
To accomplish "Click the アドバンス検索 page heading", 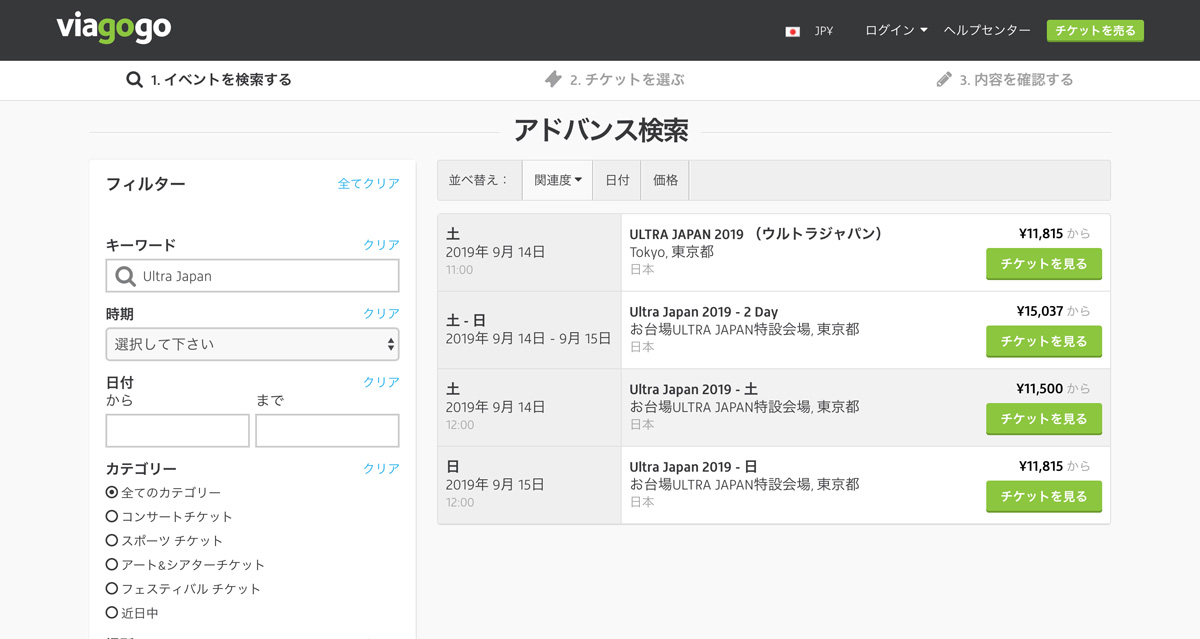I will coord(600,131).
